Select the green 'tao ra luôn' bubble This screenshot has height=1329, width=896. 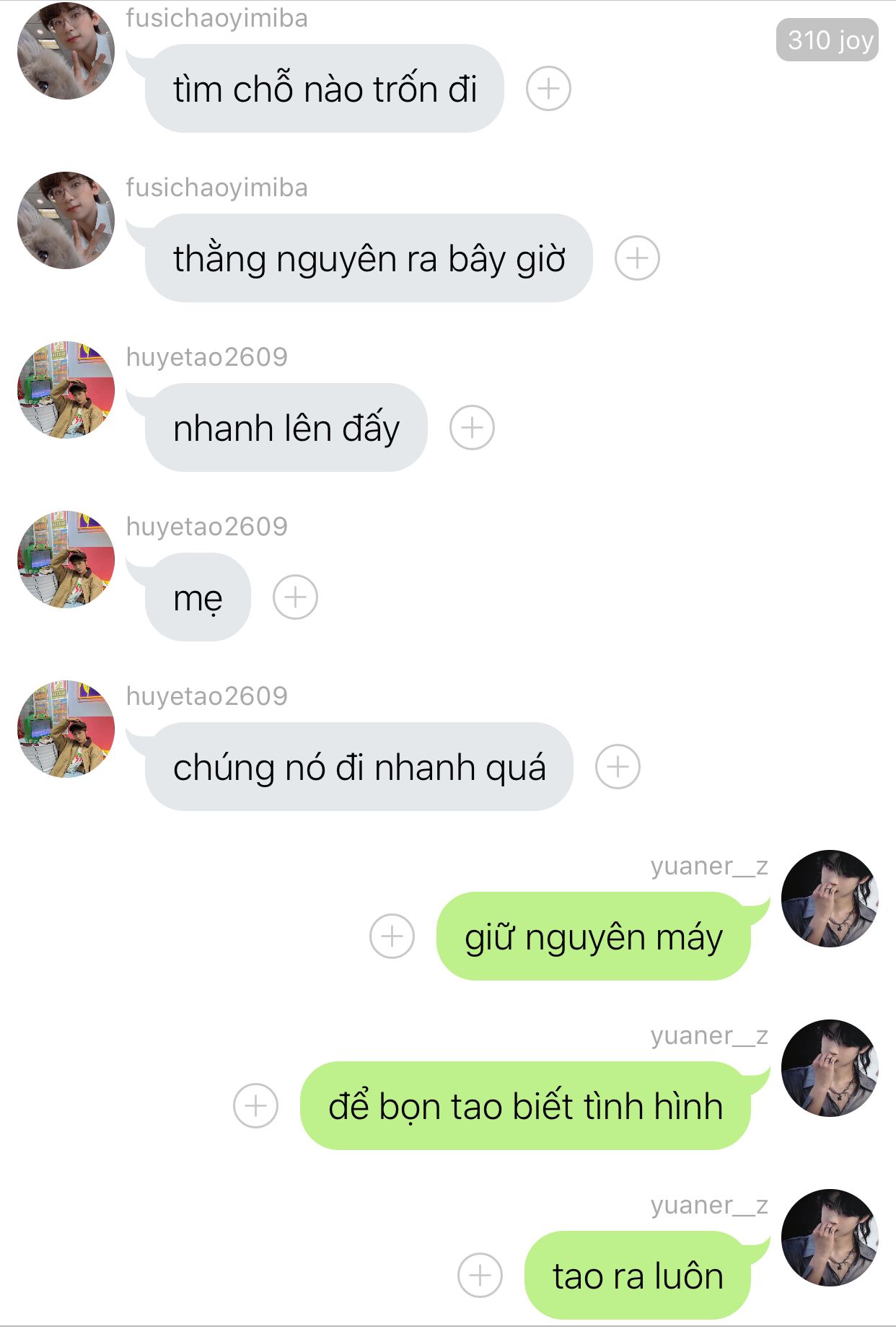tap(638, 1276)
